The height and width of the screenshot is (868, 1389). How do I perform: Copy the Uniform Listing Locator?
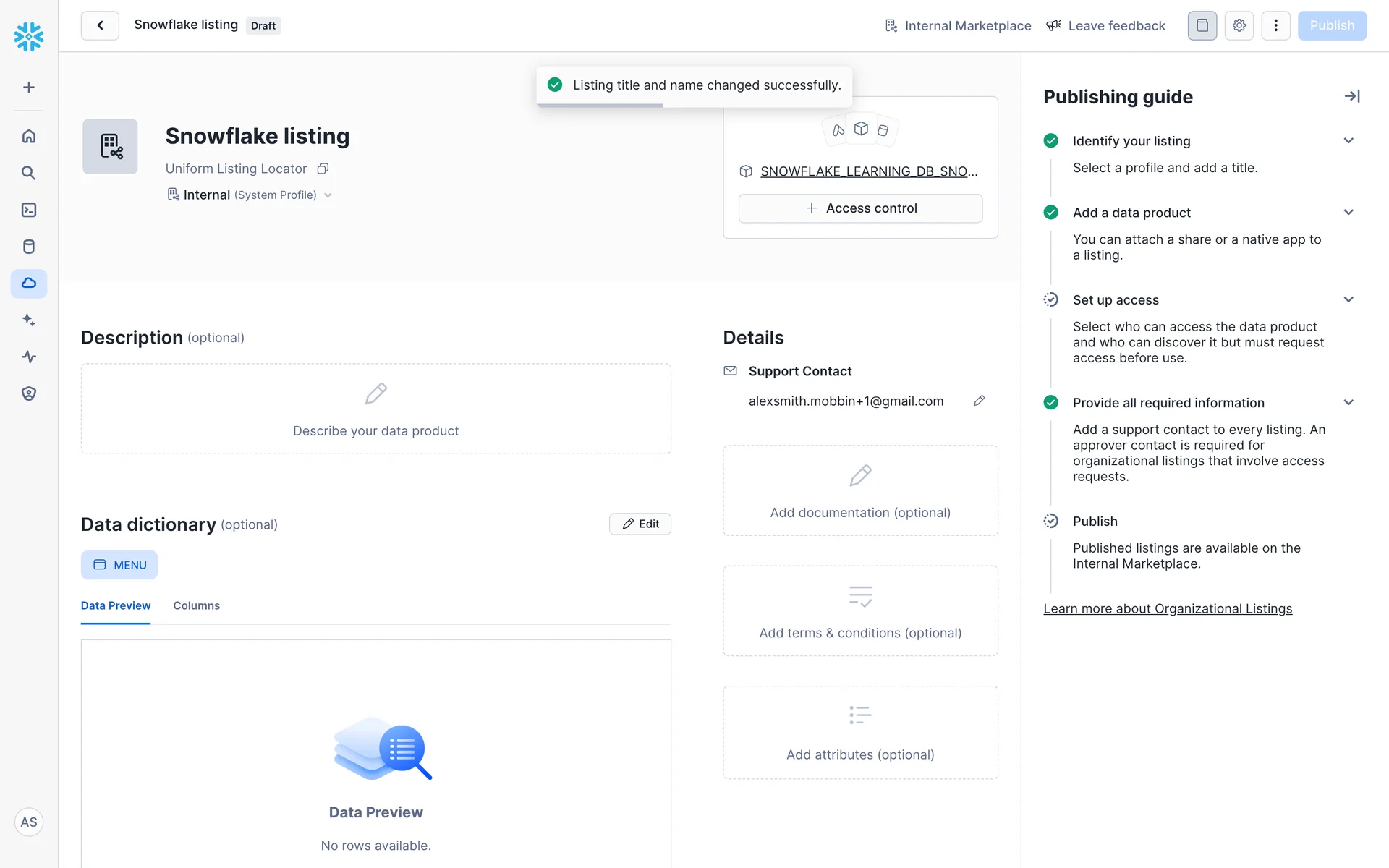(x=323, y=169)
